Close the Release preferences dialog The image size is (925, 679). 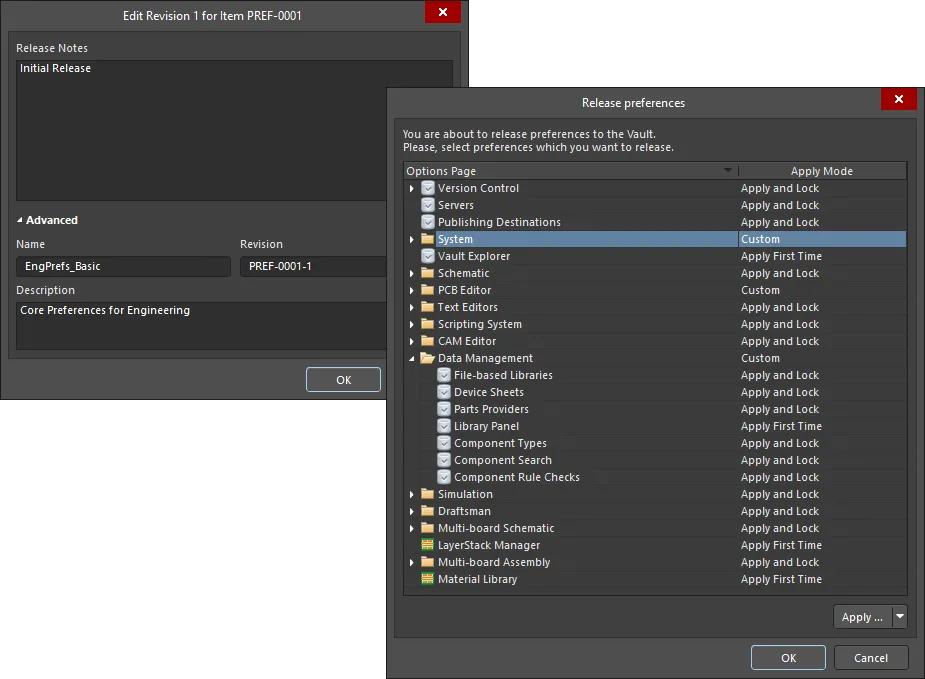[898, 99]
